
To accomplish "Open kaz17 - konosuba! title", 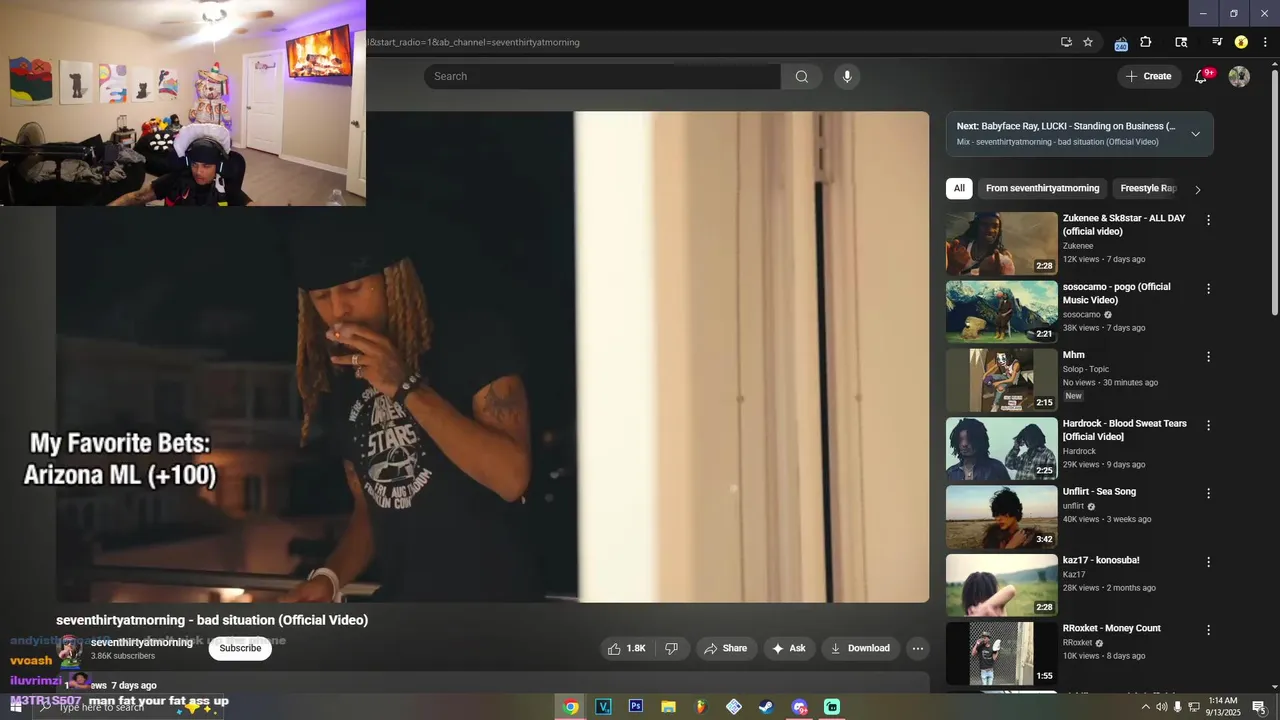I will (1101, 560).
